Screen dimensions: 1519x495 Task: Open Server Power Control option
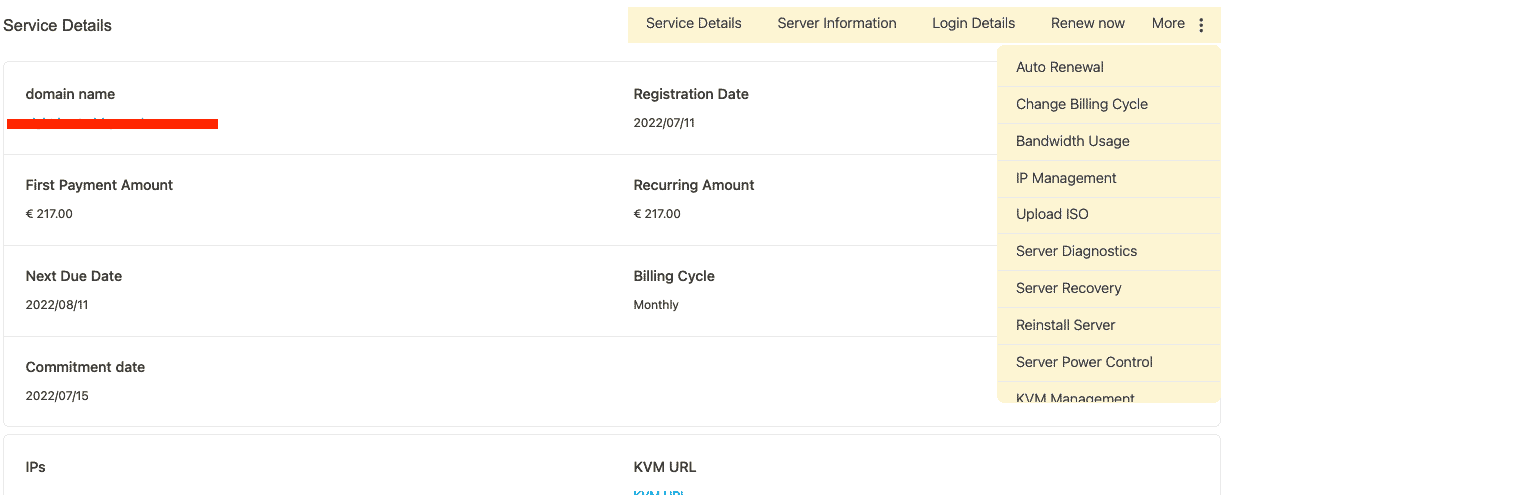[x=1084, y=363]
